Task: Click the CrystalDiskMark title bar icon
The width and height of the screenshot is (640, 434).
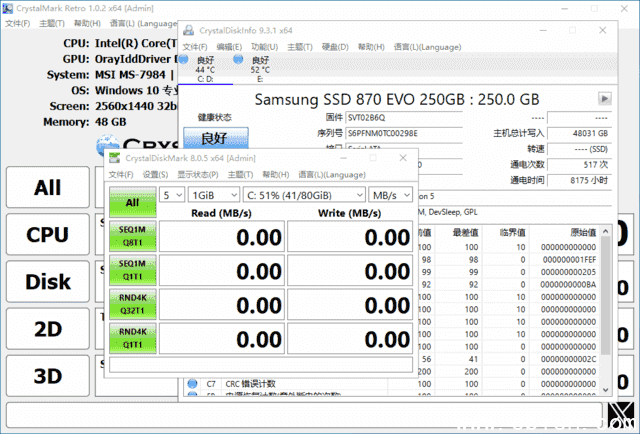Action: [x=115, y=157]
